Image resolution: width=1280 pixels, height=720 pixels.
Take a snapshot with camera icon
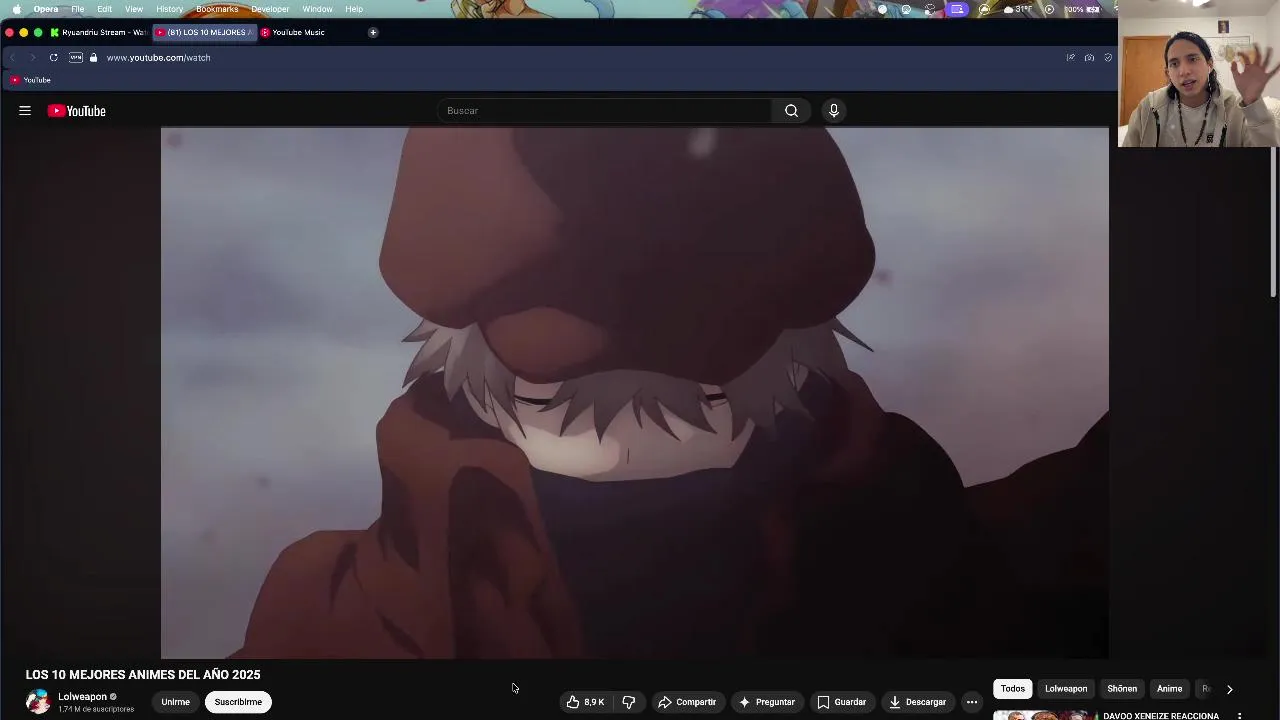point(1089,58)
